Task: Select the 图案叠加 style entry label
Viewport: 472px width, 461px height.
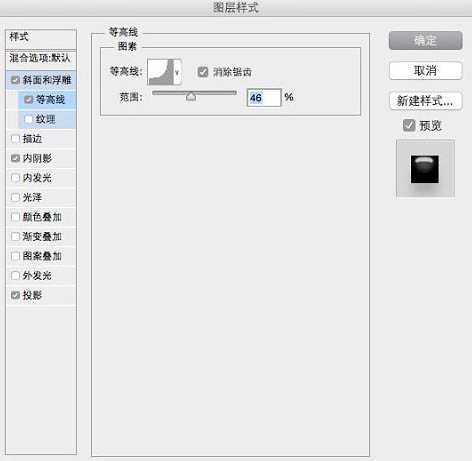Action: tap(42, 256)
